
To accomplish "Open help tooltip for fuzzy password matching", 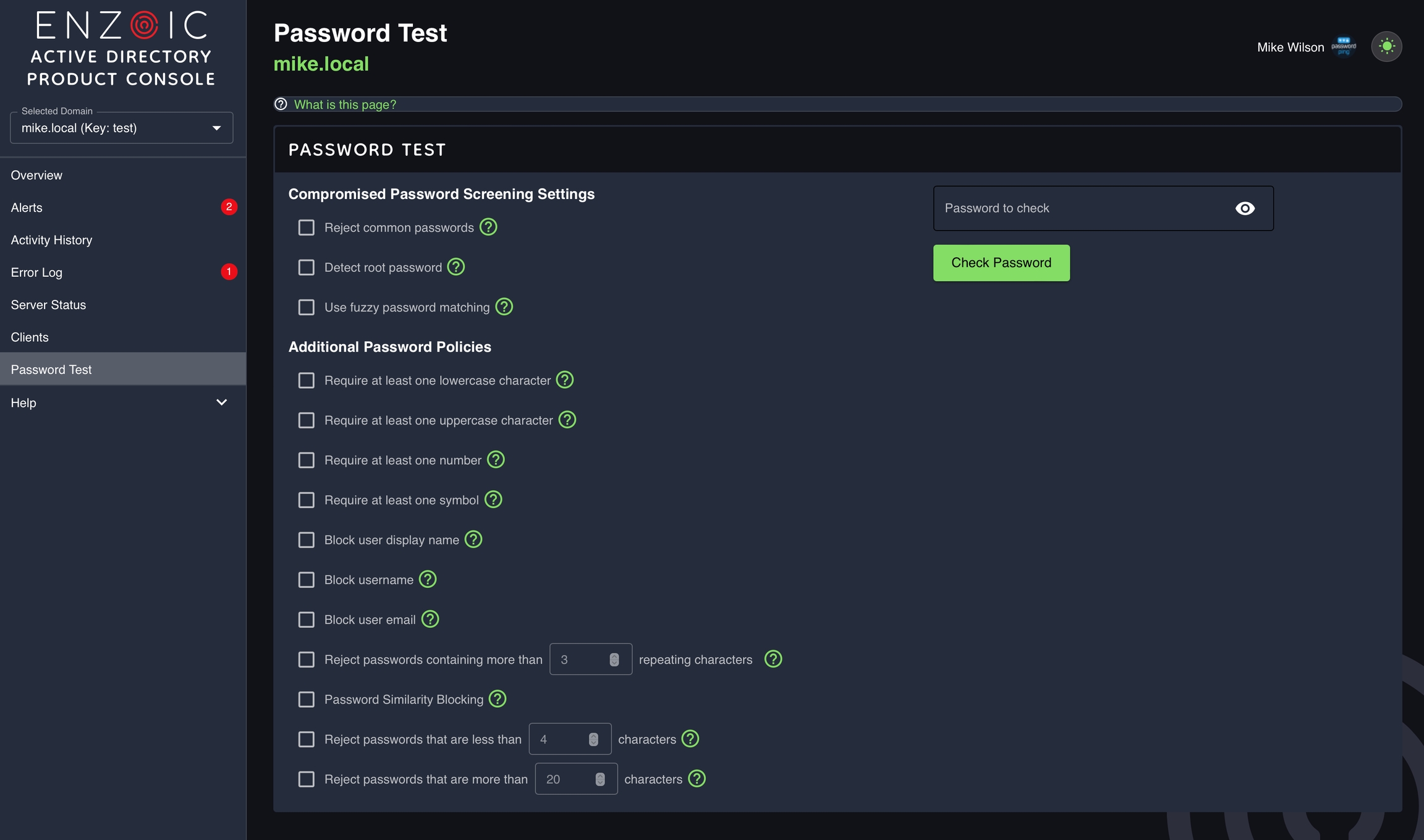I will point(504,307).
